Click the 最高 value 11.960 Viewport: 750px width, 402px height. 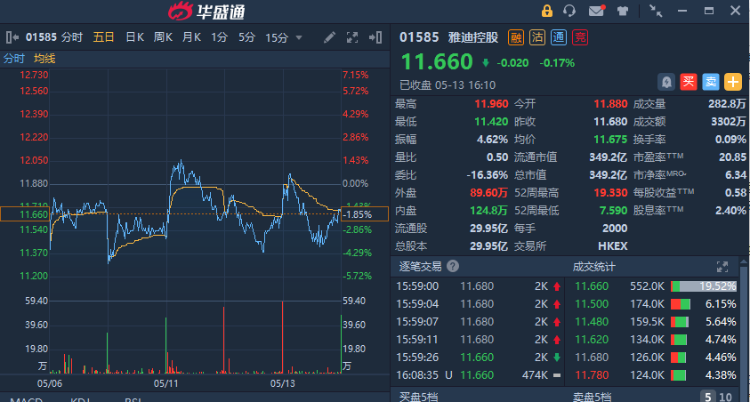(491, 104)
